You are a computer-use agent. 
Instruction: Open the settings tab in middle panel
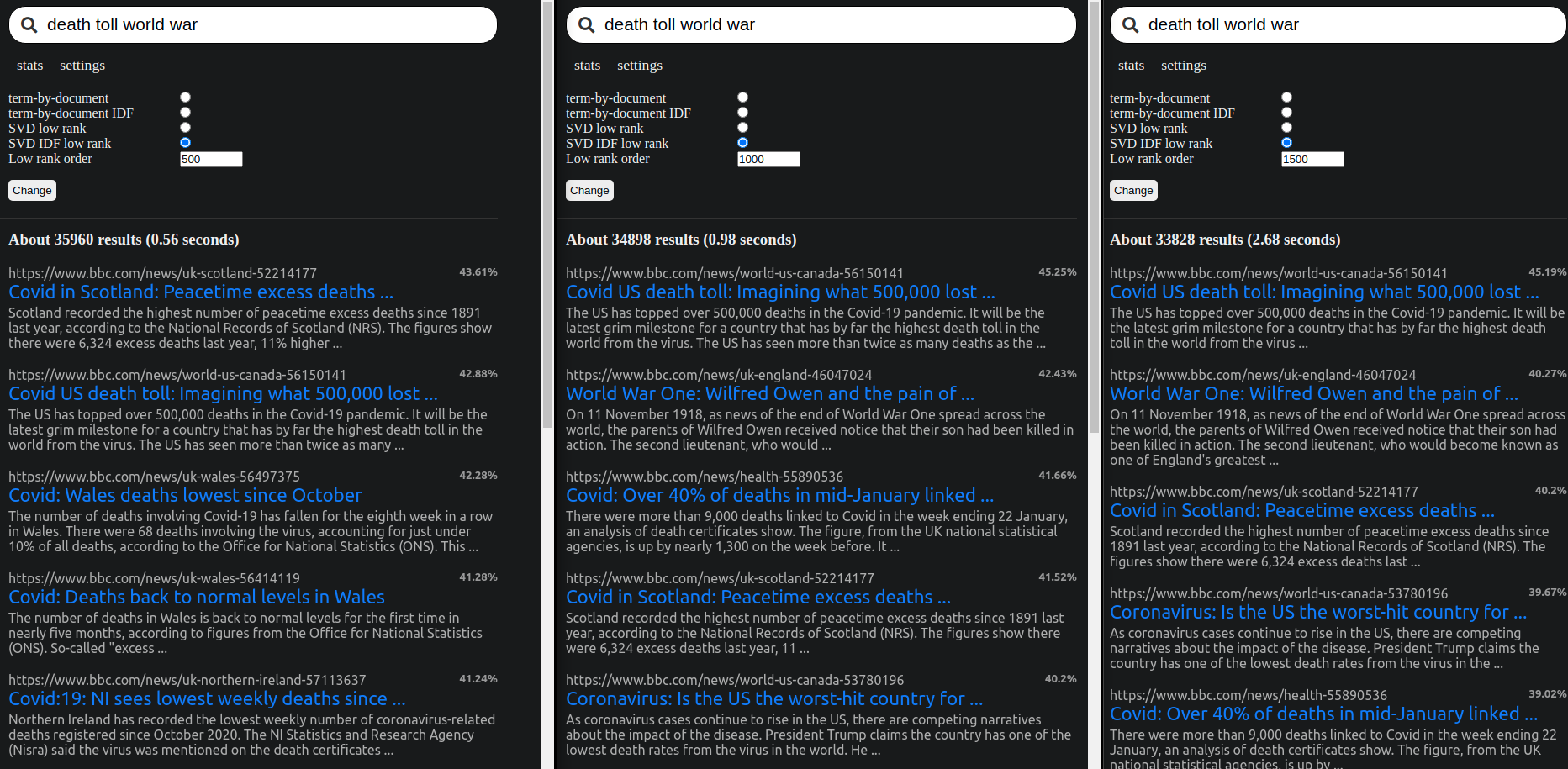(640, 66)
